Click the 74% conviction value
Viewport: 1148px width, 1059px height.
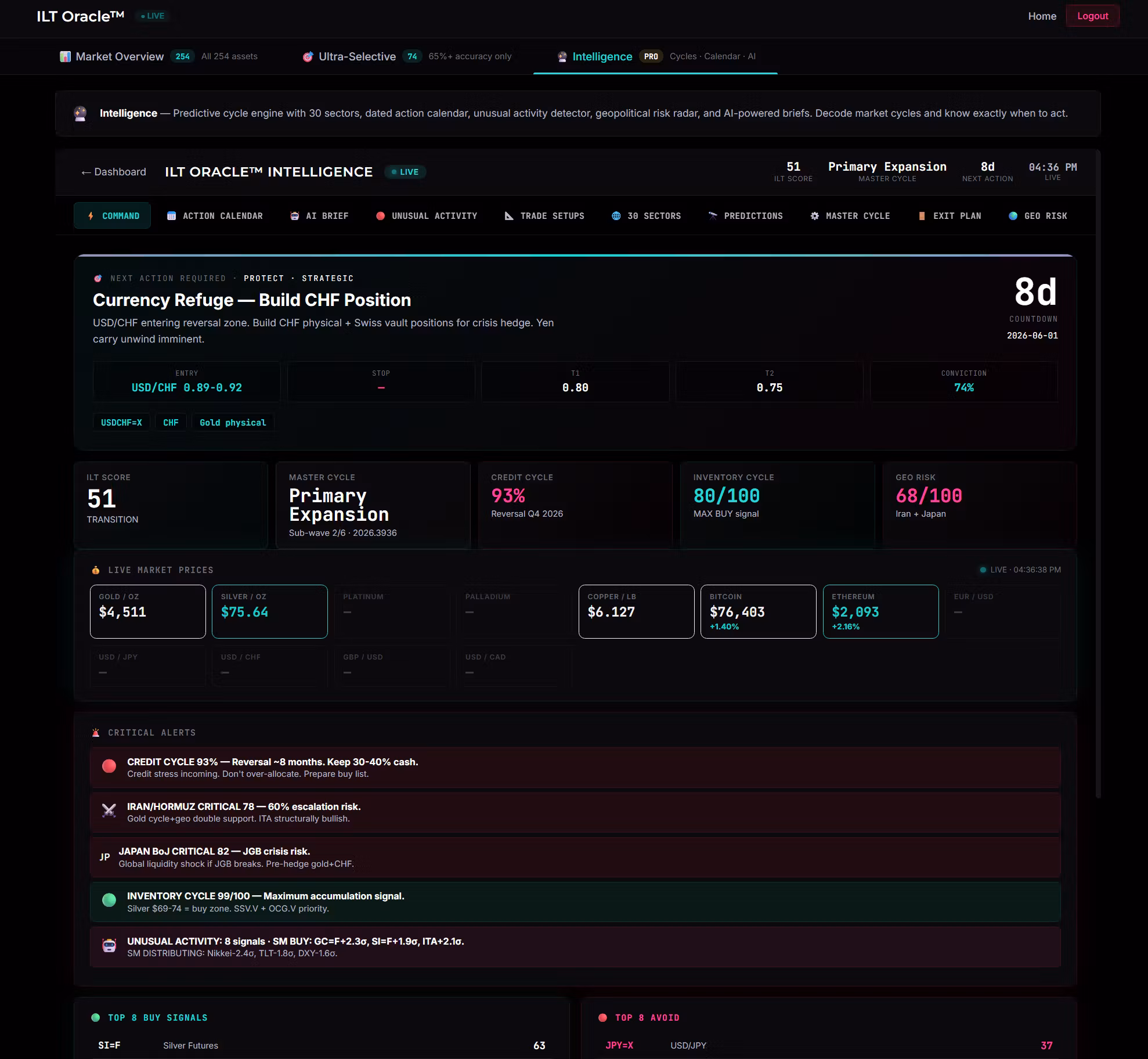(x=964, y=387)
